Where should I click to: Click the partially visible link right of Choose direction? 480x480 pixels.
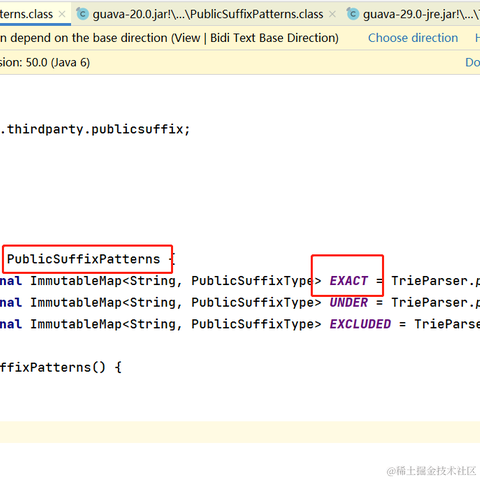[x=477, y=38]
